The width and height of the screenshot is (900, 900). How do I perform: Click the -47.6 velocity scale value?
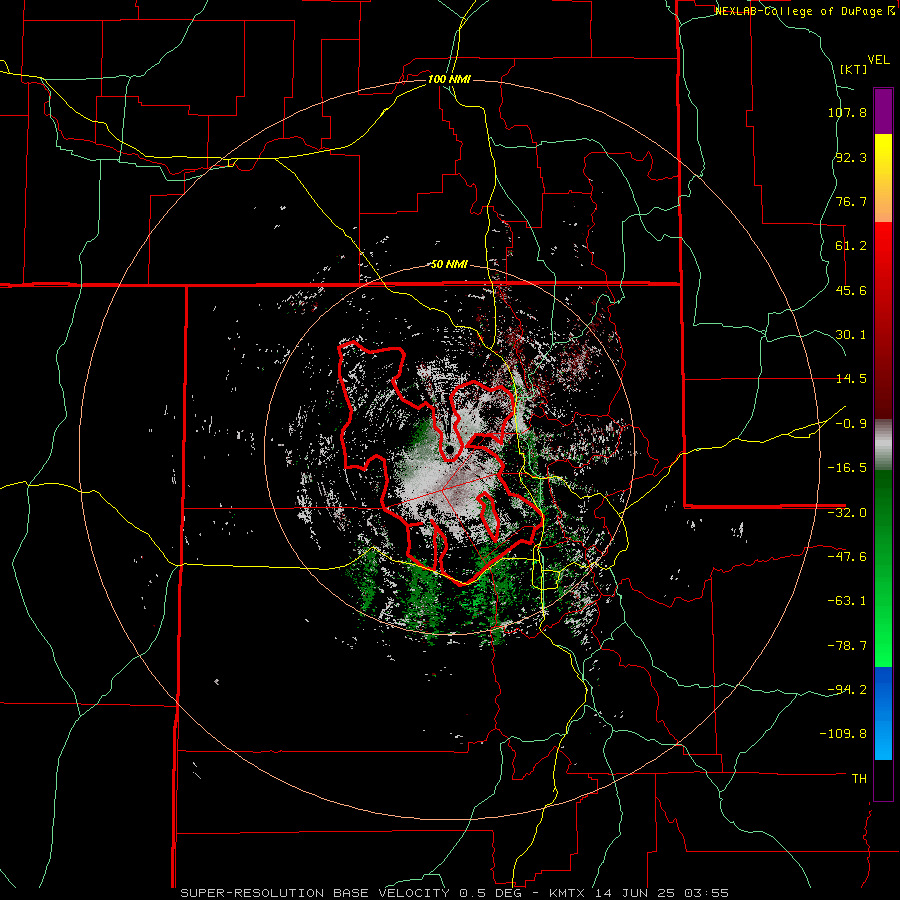(847, 557)
